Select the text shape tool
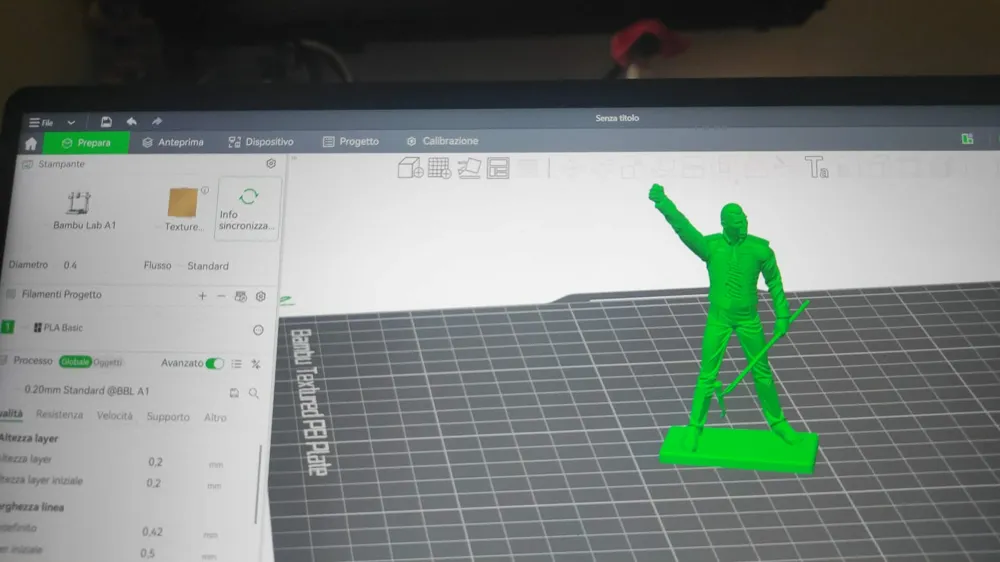 point(816,168)
